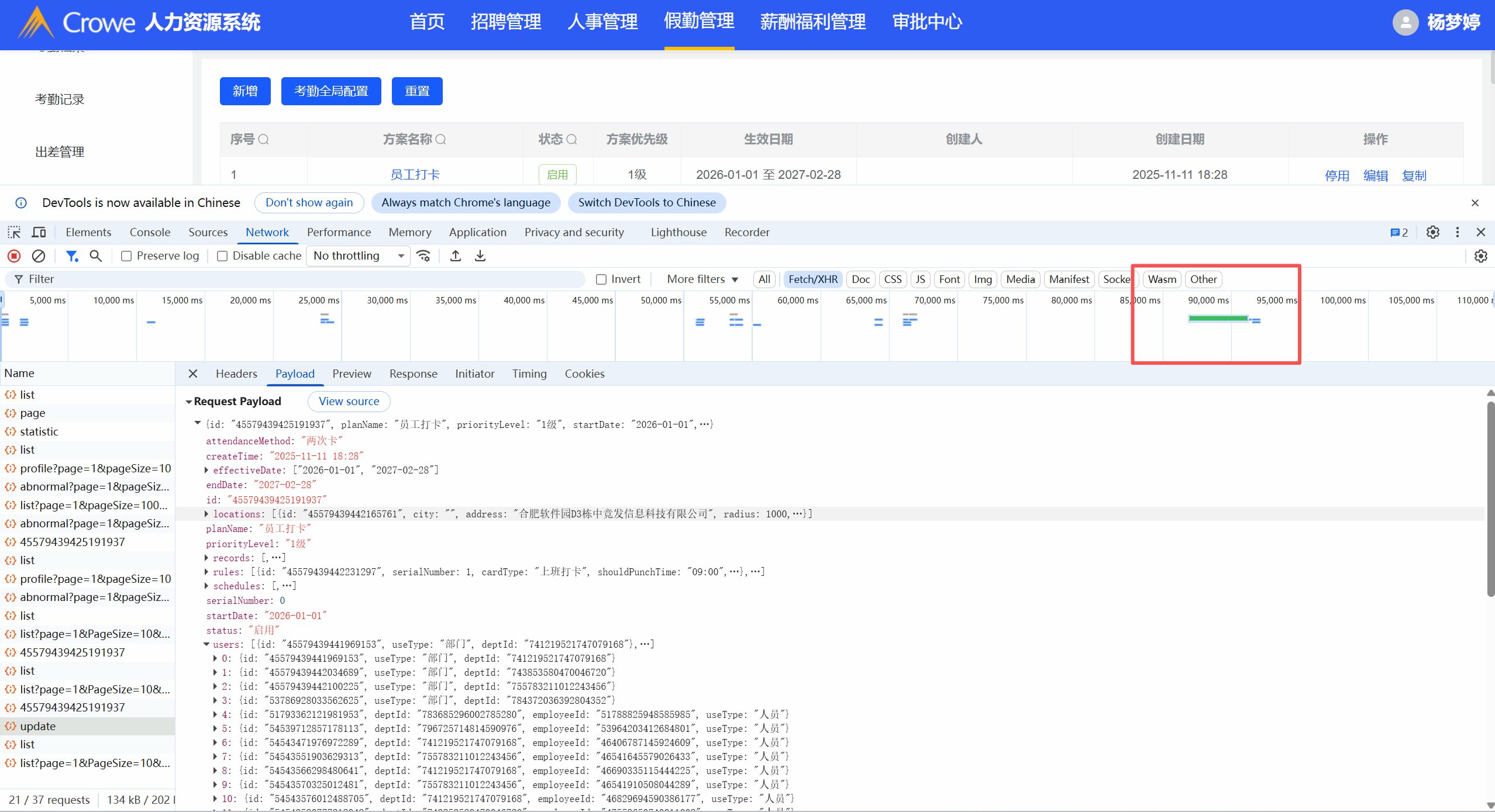The height and width of the screenshot is (812, 1495).
Task: Click the green bar in timeline overview
Action: (x=1218, y=319)
